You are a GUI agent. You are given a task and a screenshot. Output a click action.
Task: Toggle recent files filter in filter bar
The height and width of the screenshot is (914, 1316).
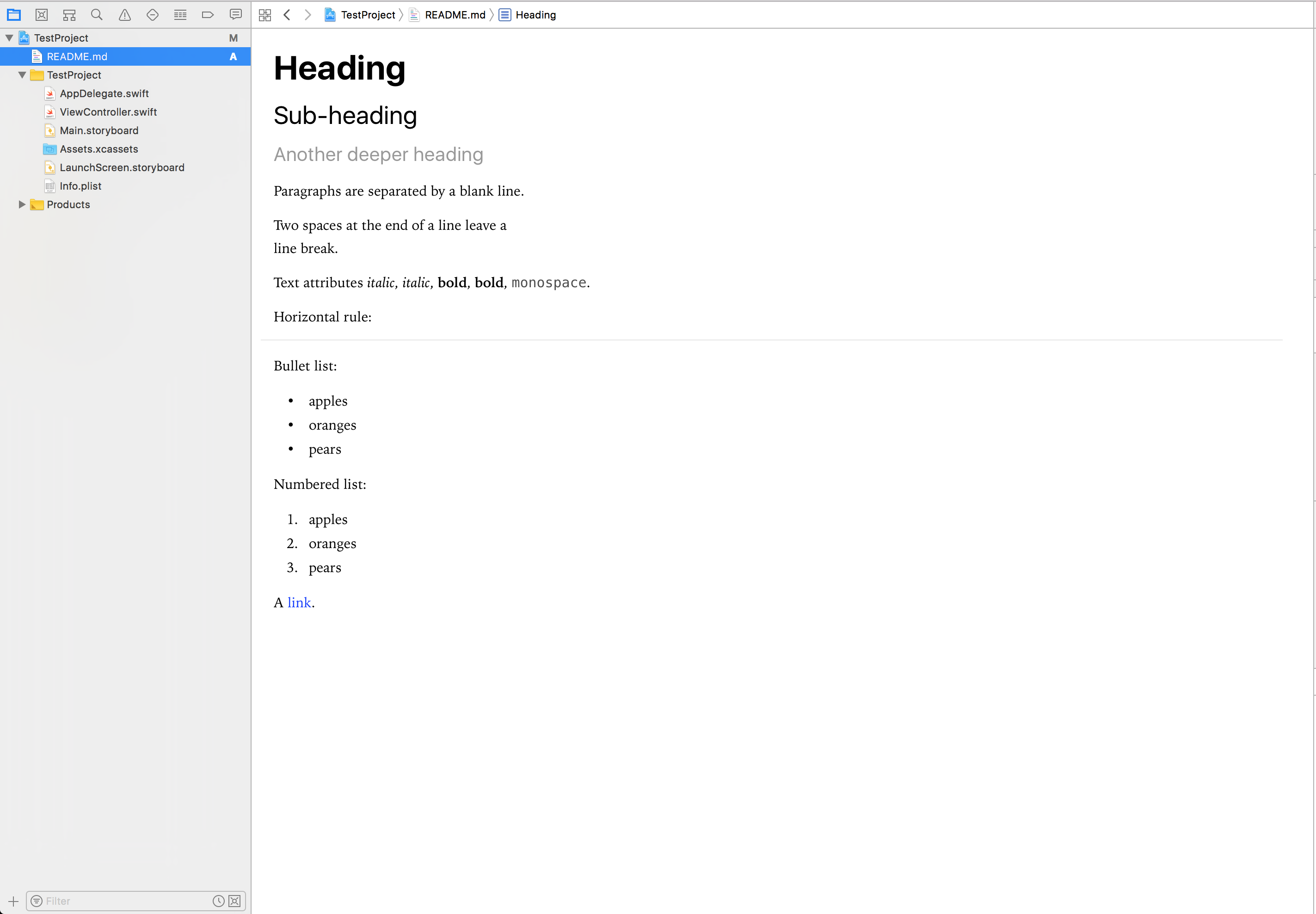pos(218,900)
